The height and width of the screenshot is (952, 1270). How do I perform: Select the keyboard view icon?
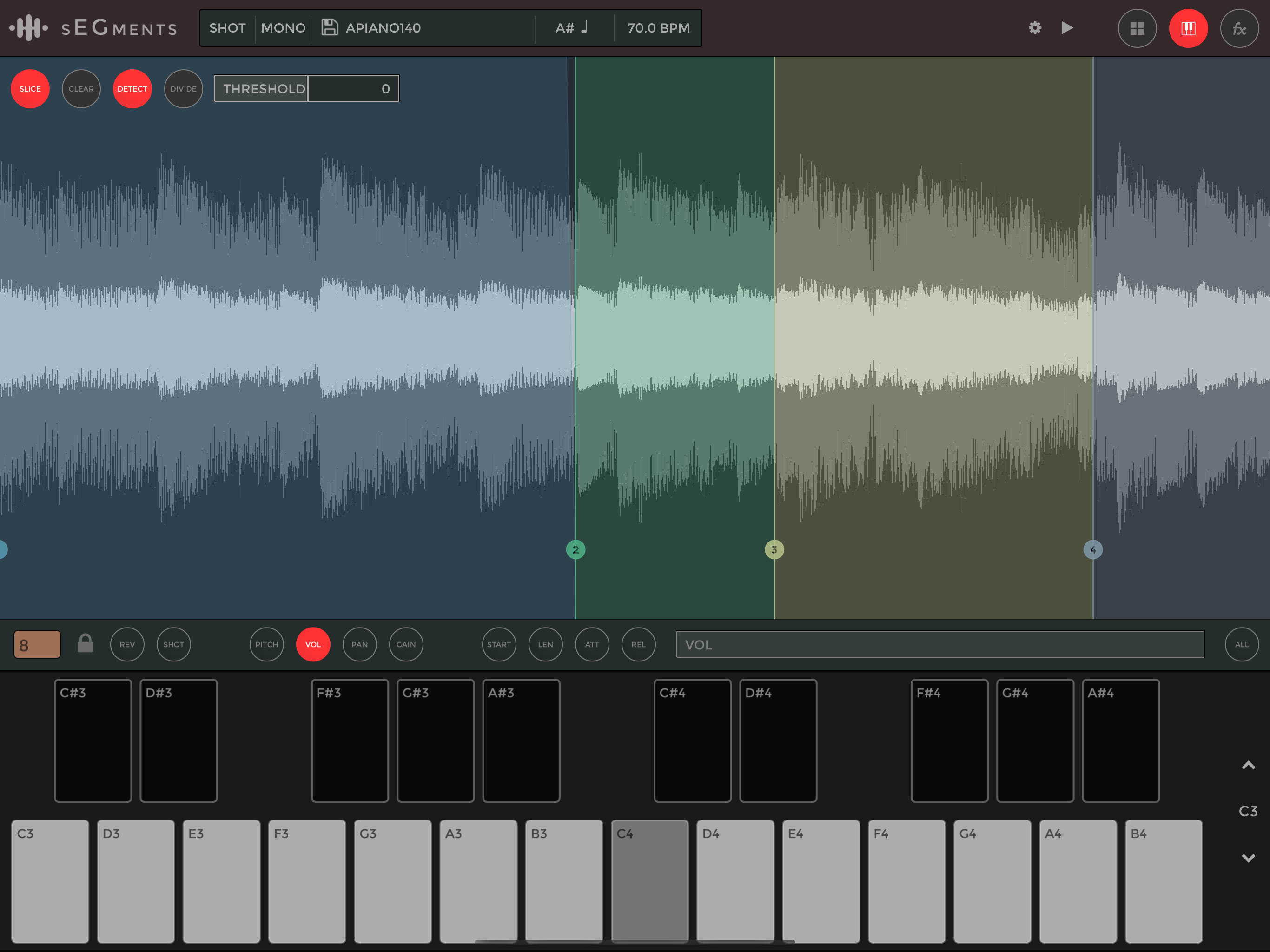(x=1188, y=28)
